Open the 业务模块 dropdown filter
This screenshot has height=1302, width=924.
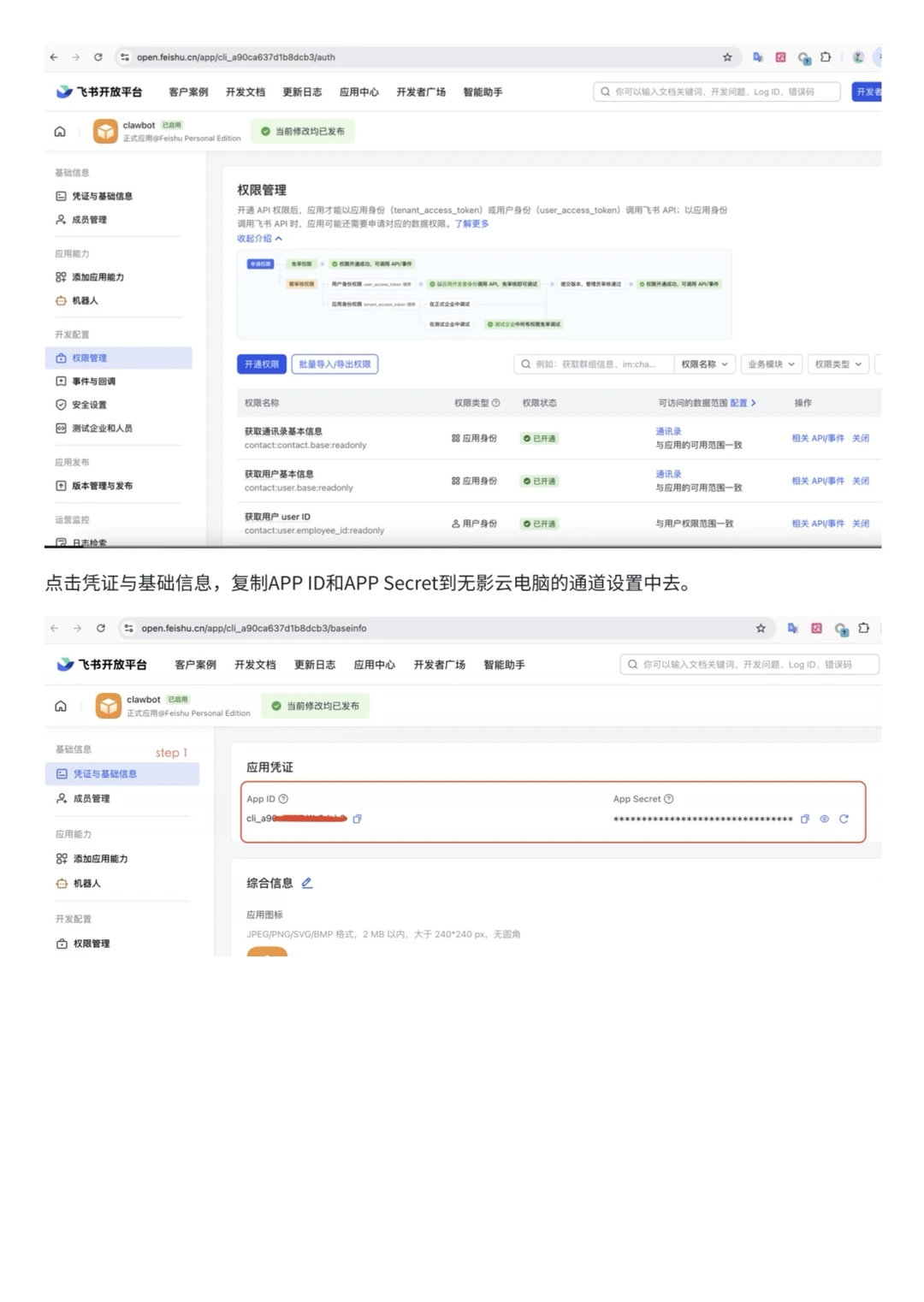point(772,364)
